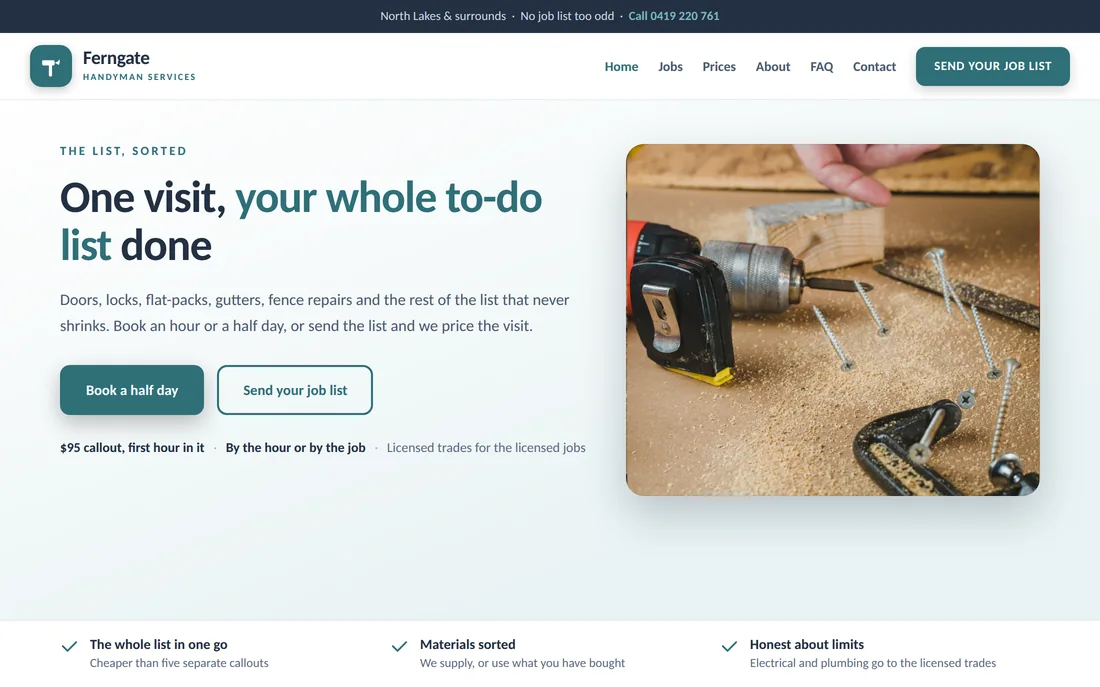Open the Prices nav link
The height and width of the screenshot is (687, 1100).
coord(719,67)
